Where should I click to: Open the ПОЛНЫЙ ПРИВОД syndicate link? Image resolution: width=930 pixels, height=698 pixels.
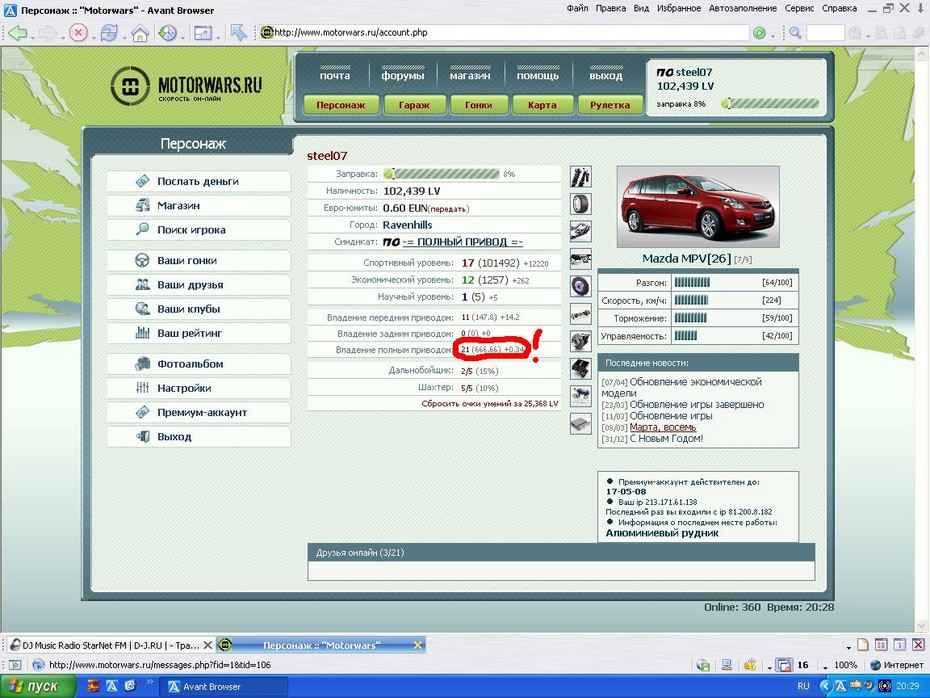(463, 242)
